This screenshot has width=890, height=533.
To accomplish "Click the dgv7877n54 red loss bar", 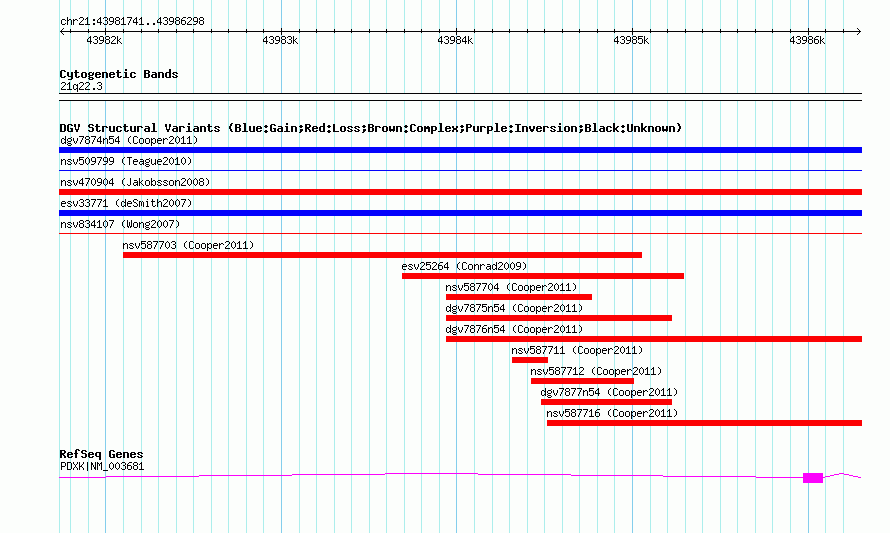I will pos(606,402).
